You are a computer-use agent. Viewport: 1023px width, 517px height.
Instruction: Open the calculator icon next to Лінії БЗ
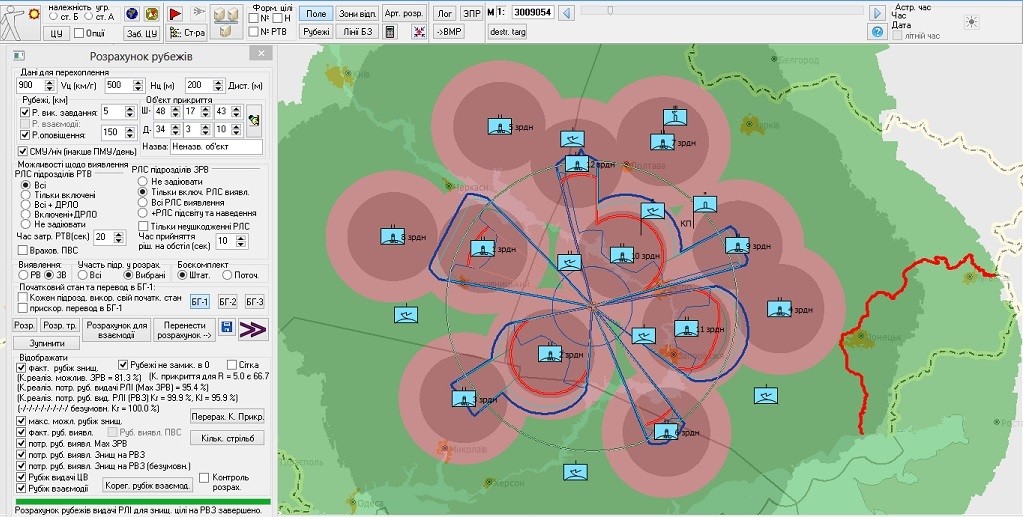click(390, 32)
